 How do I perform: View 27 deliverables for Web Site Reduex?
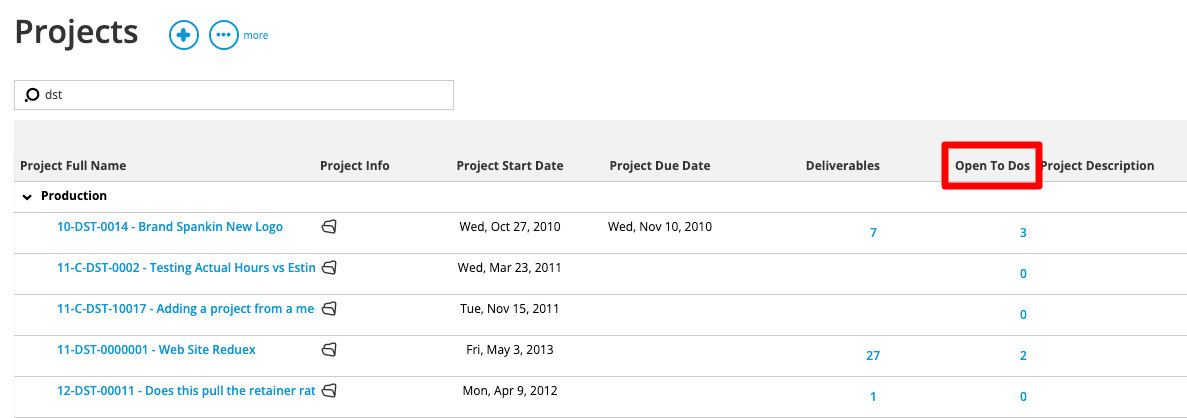[873, 355]
